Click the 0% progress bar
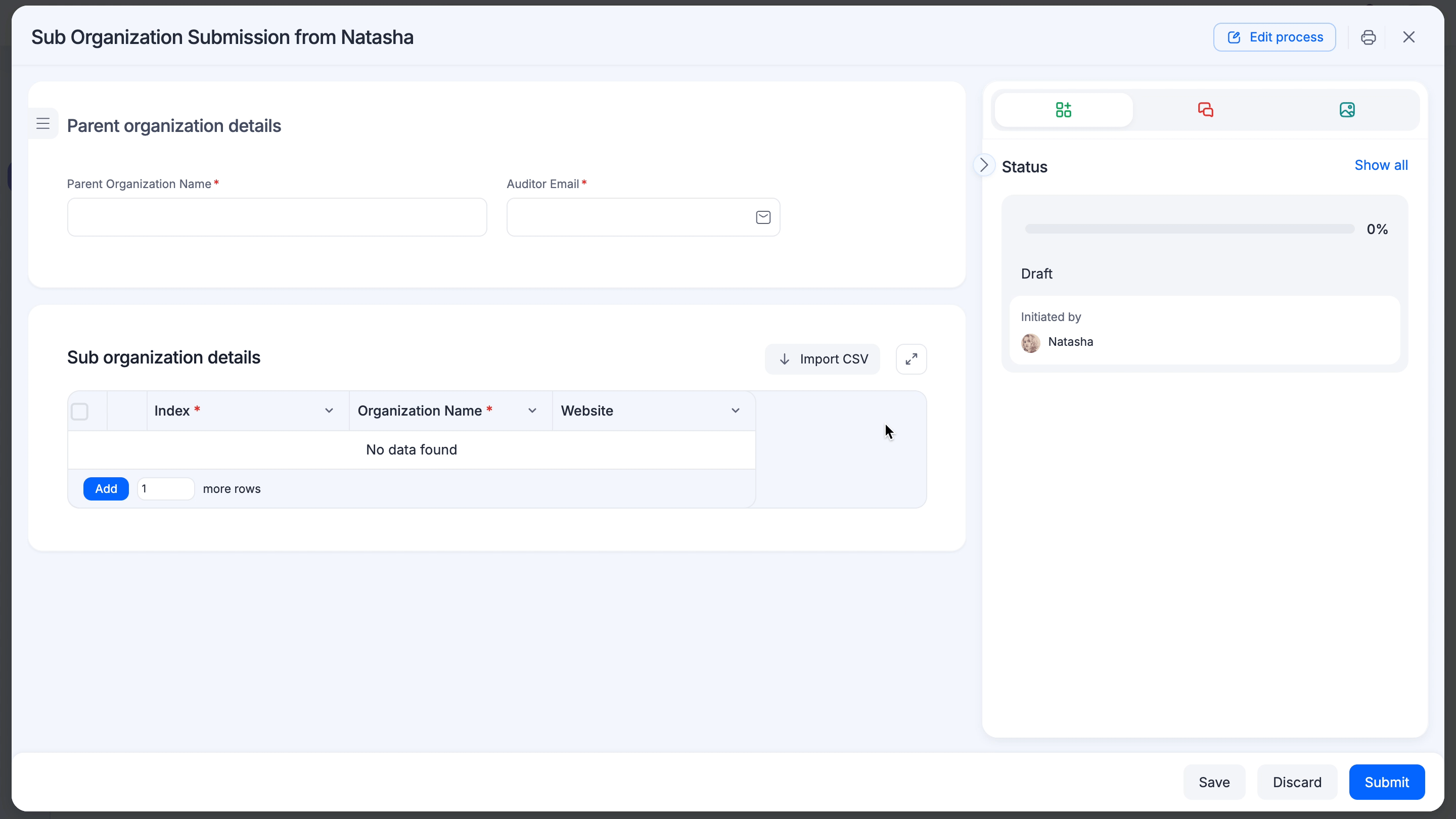 [1189, 229]
